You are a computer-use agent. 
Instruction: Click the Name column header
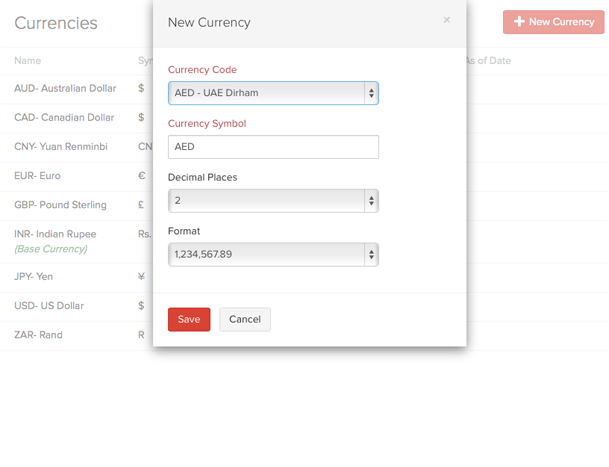[28, 61]
